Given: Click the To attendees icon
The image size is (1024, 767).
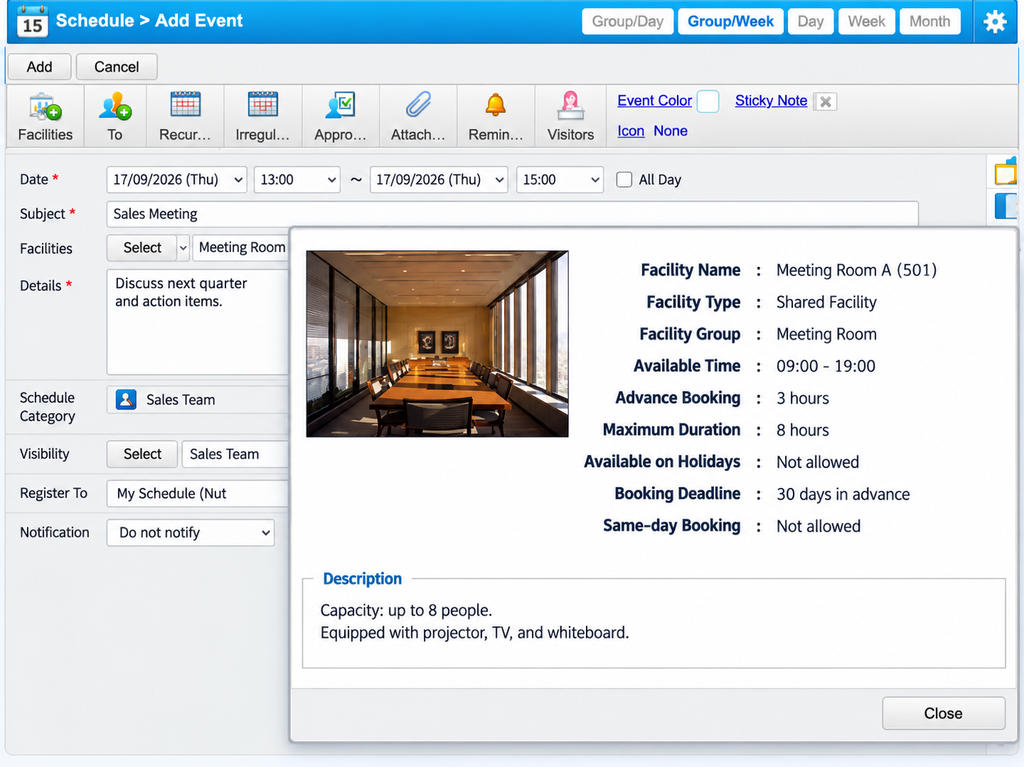Looking at the screenshot, I should tap(115, 116).
